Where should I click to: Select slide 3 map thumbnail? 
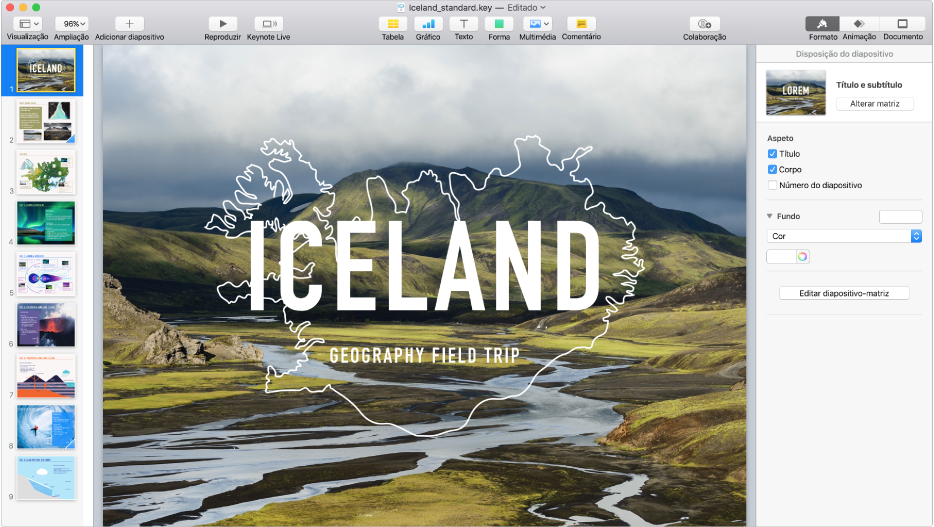[x=46, y=172]
